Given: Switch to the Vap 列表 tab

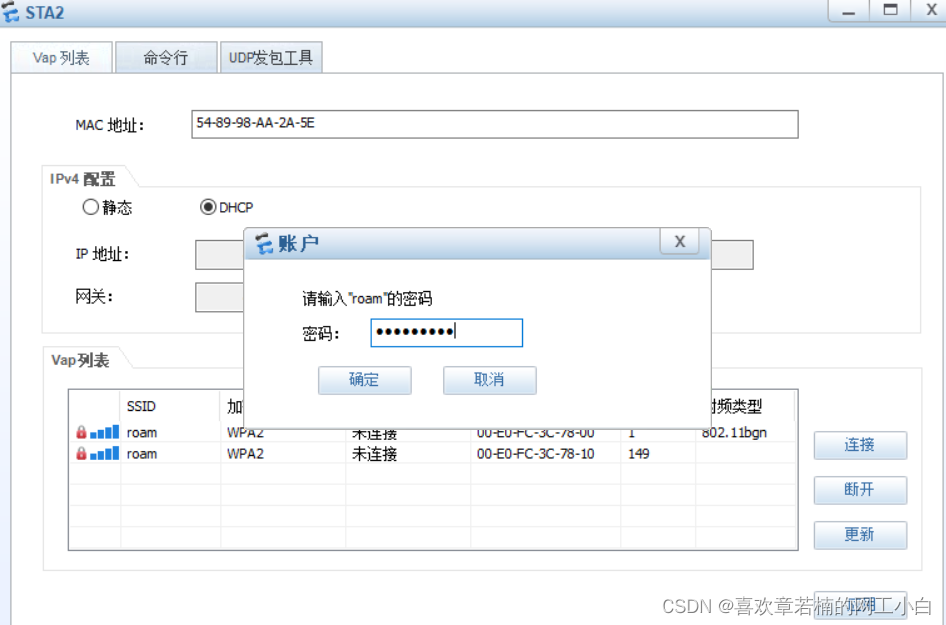Looking at the screenshot, I should tap(61, 57).
